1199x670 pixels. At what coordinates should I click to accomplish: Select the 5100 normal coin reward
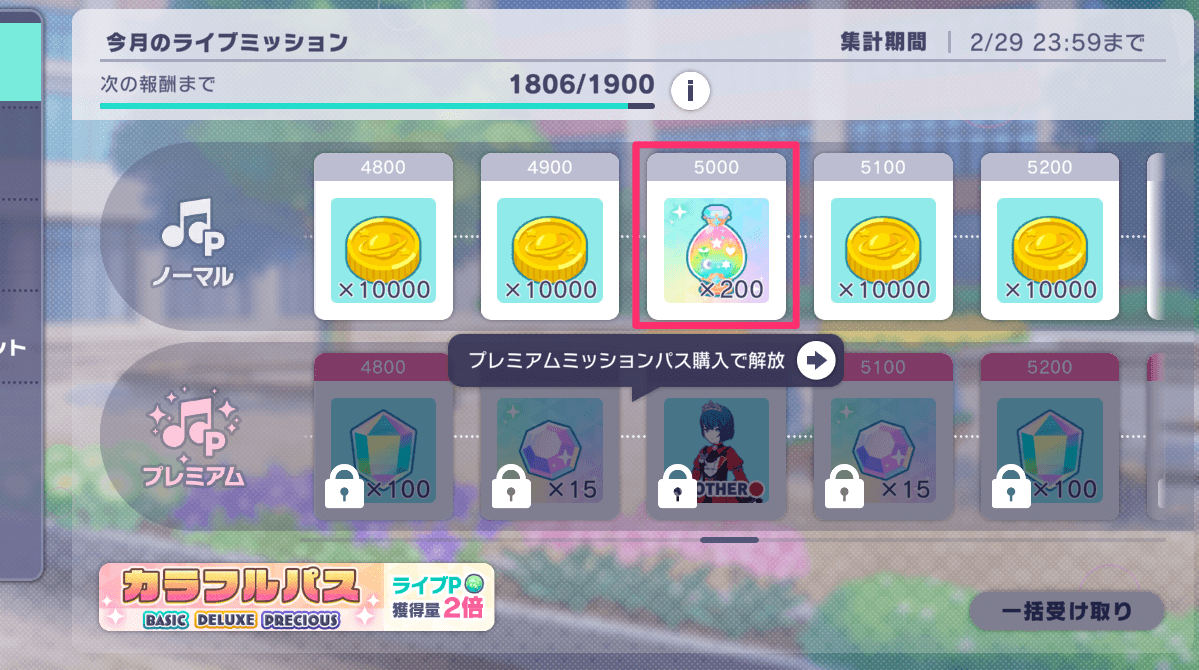[x=883, y=236]
